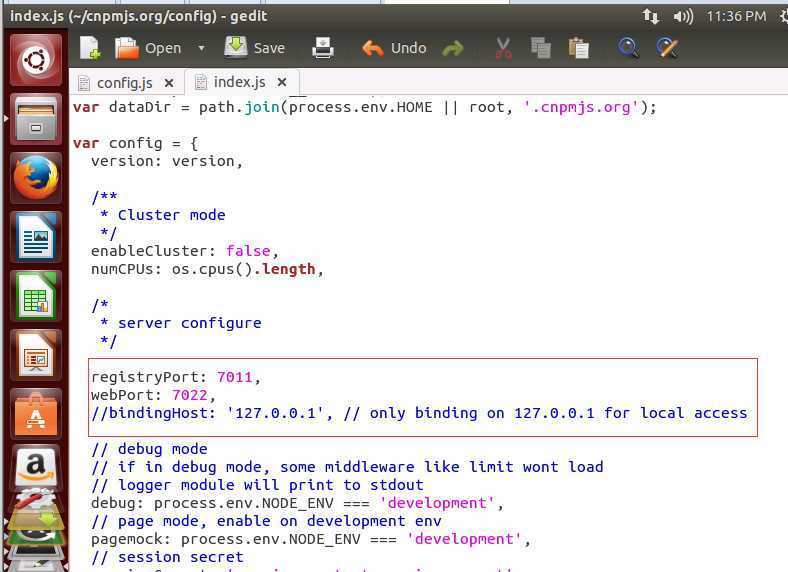The height and width of the screenshot is (572, 788).
Task: Save the current file
Action: click(x=255, y=48)
